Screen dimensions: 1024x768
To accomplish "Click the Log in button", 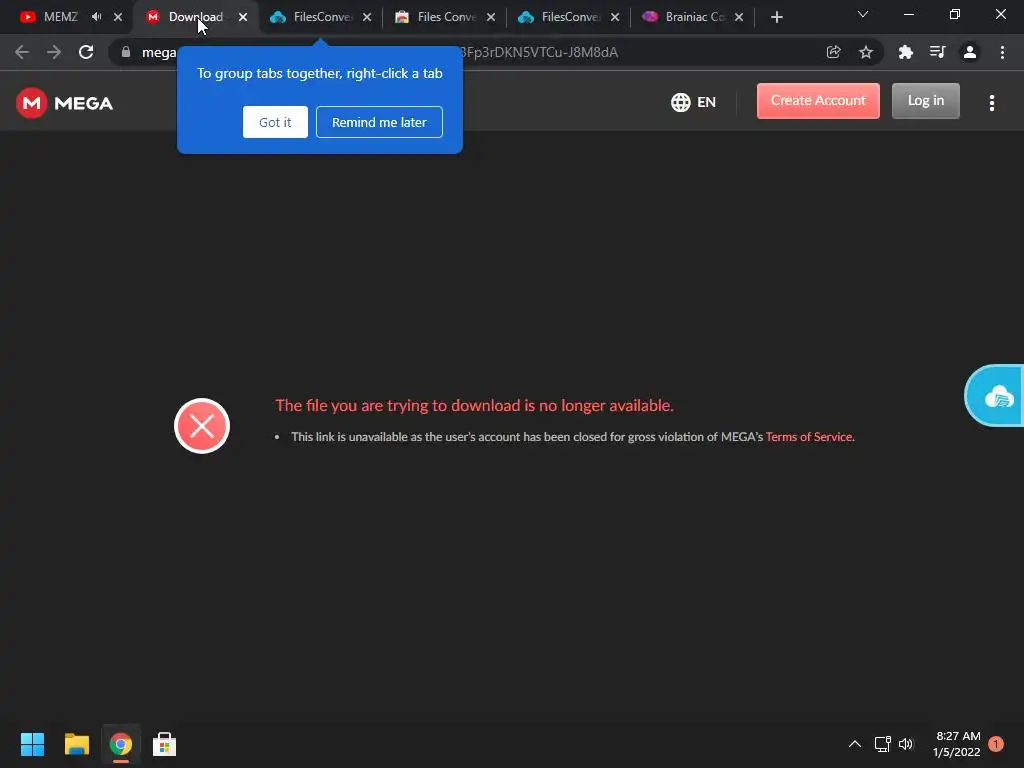I will pos(926,101).
